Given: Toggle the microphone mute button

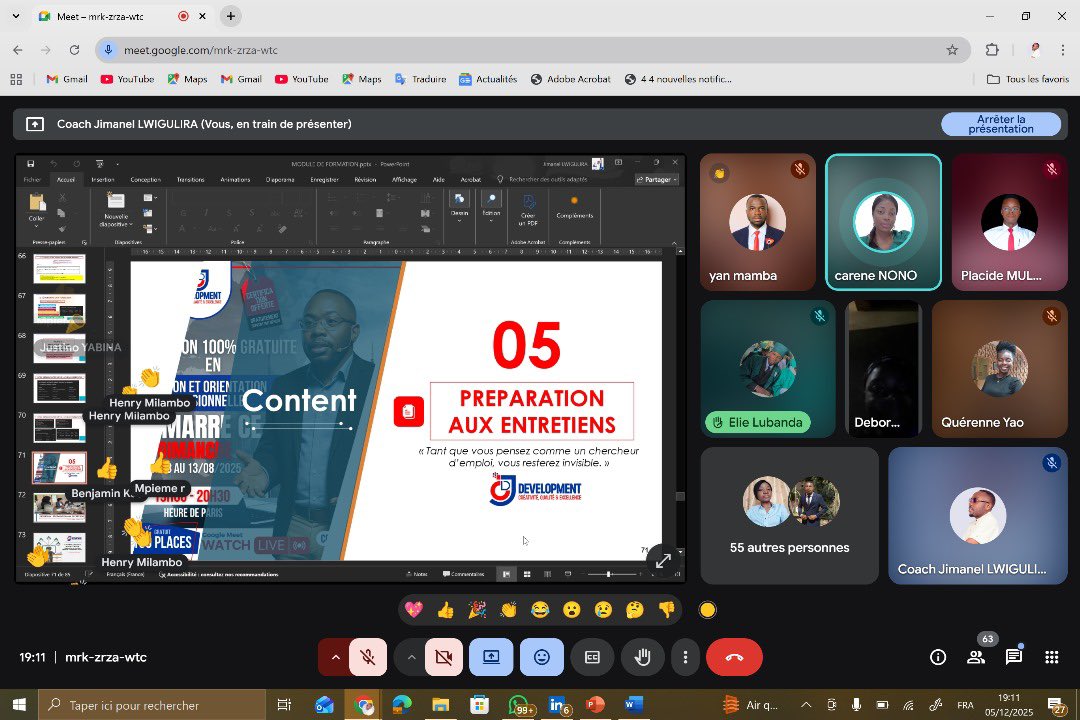Looking at the screenshot, I should pyautogui.click(x=368, y=657).
